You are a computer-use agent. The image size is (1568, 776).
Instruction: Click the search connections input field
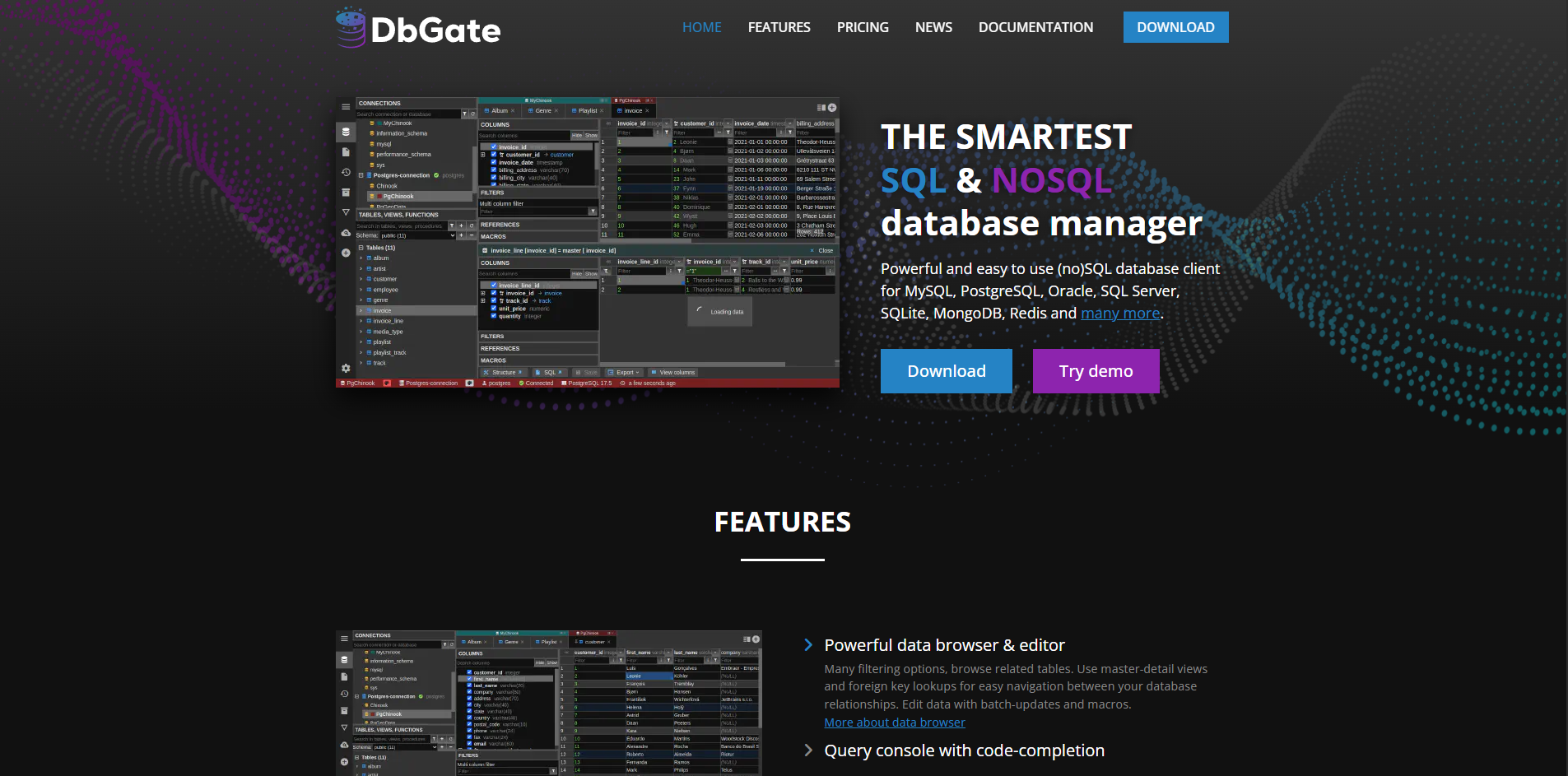[x=398, y=114]
